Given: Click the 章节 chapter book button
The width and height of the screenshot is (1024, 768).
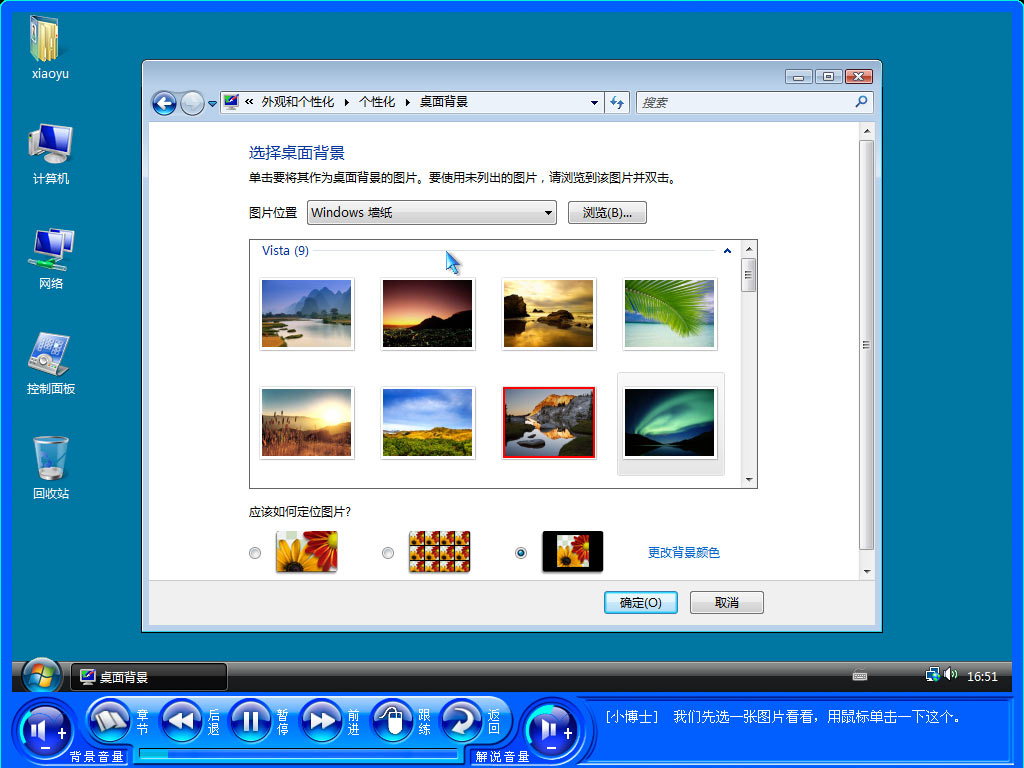Looking at the screenshot, I should (109, 722).
